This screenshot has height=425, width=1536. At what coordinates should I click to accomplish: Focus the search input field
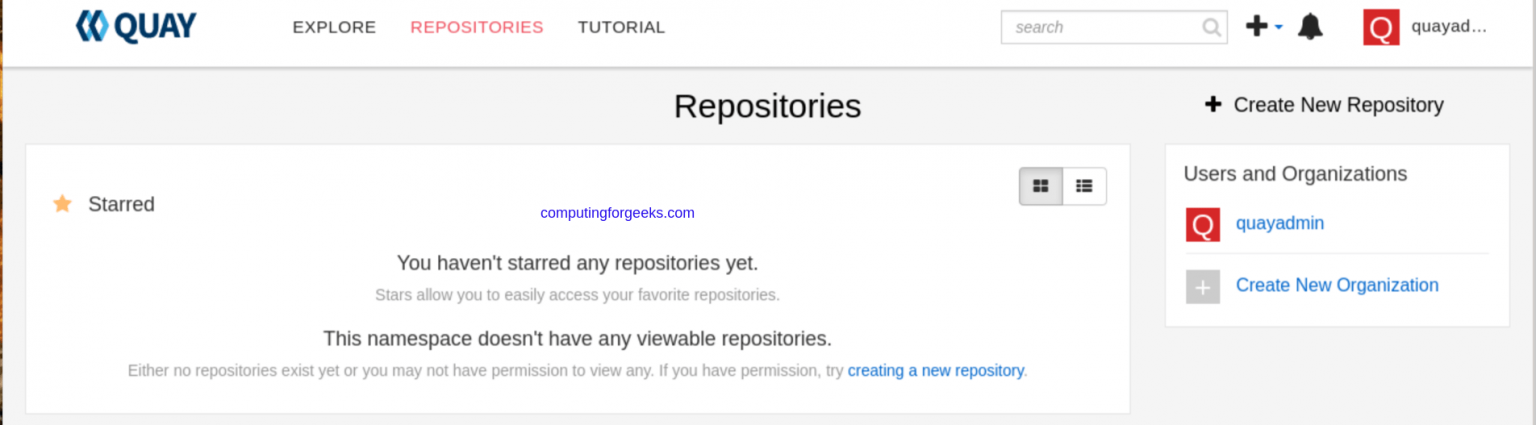click(x=1100, y=27)
